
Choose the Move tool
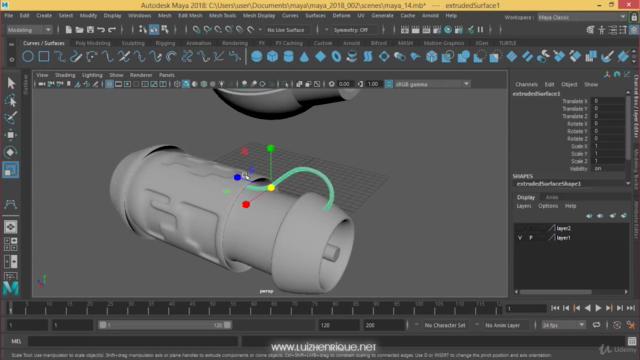click(11, 135)
